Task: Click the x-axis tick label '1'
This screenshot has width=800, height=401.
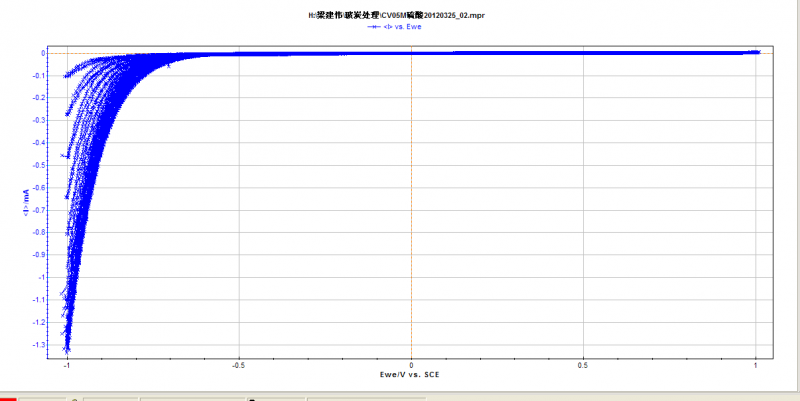Action: (x=755, y=365)
